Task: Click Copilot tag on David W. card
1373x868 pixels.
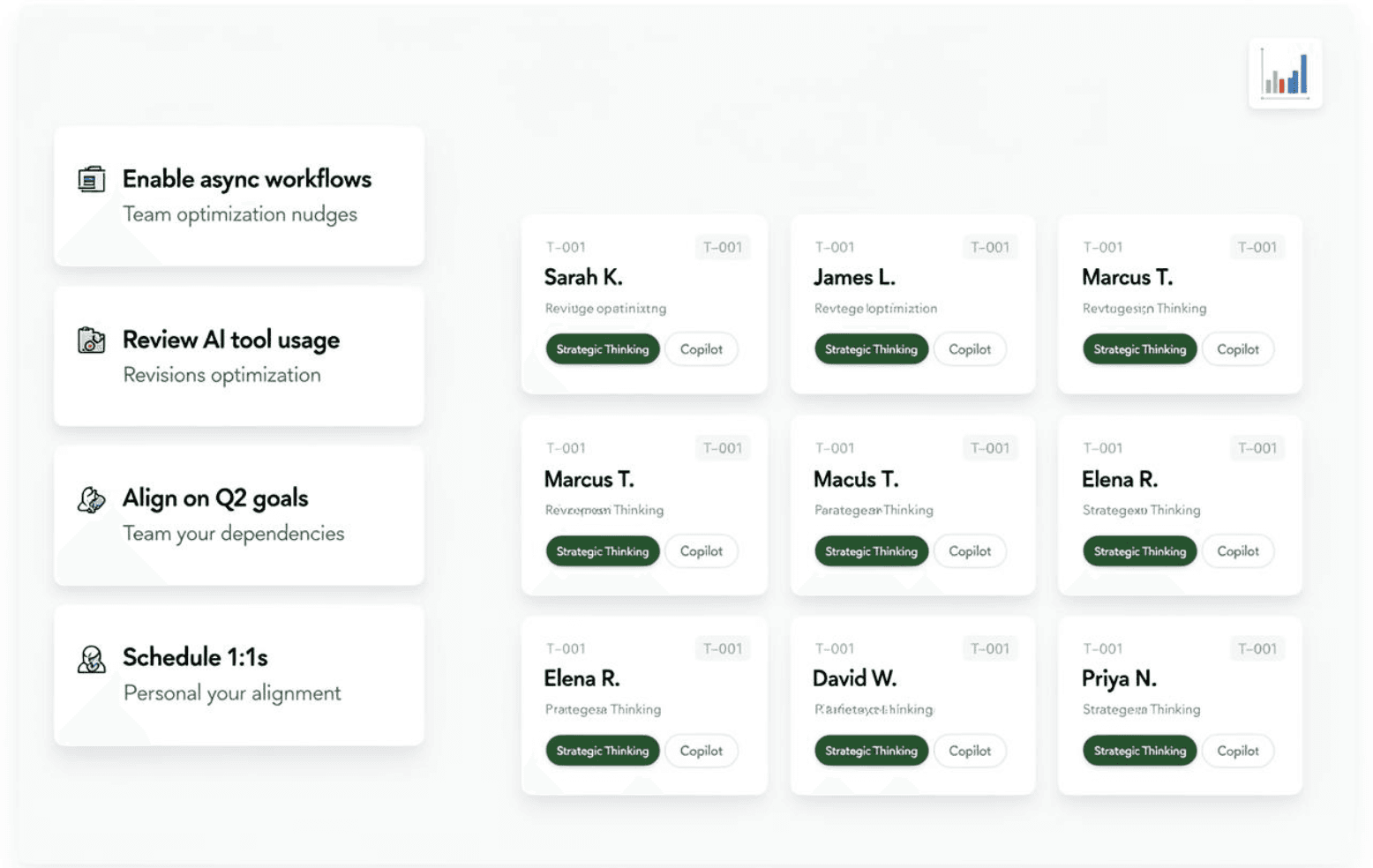Action: coord(970,751)
